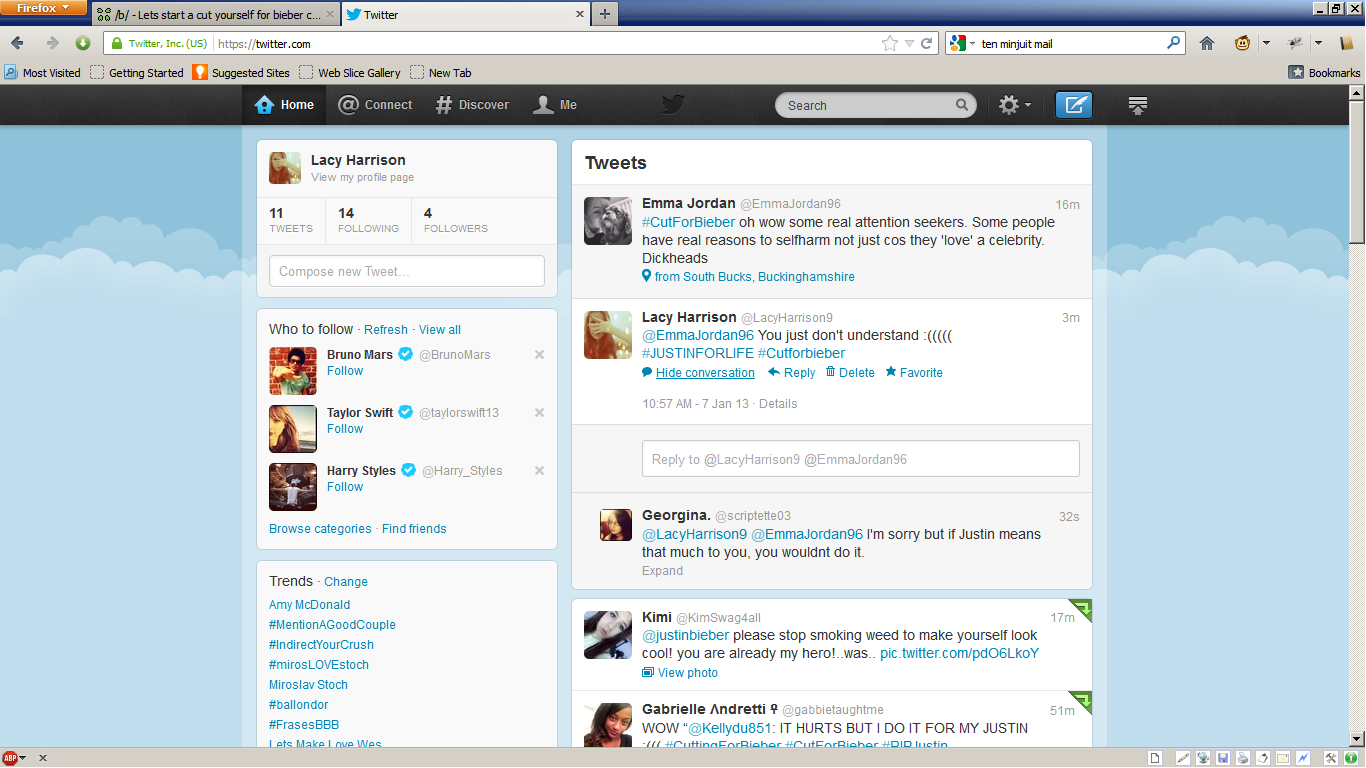
Task: Click the Twitter bird logo in navbar
Action: pyautogui.click(x=673, y=105)
